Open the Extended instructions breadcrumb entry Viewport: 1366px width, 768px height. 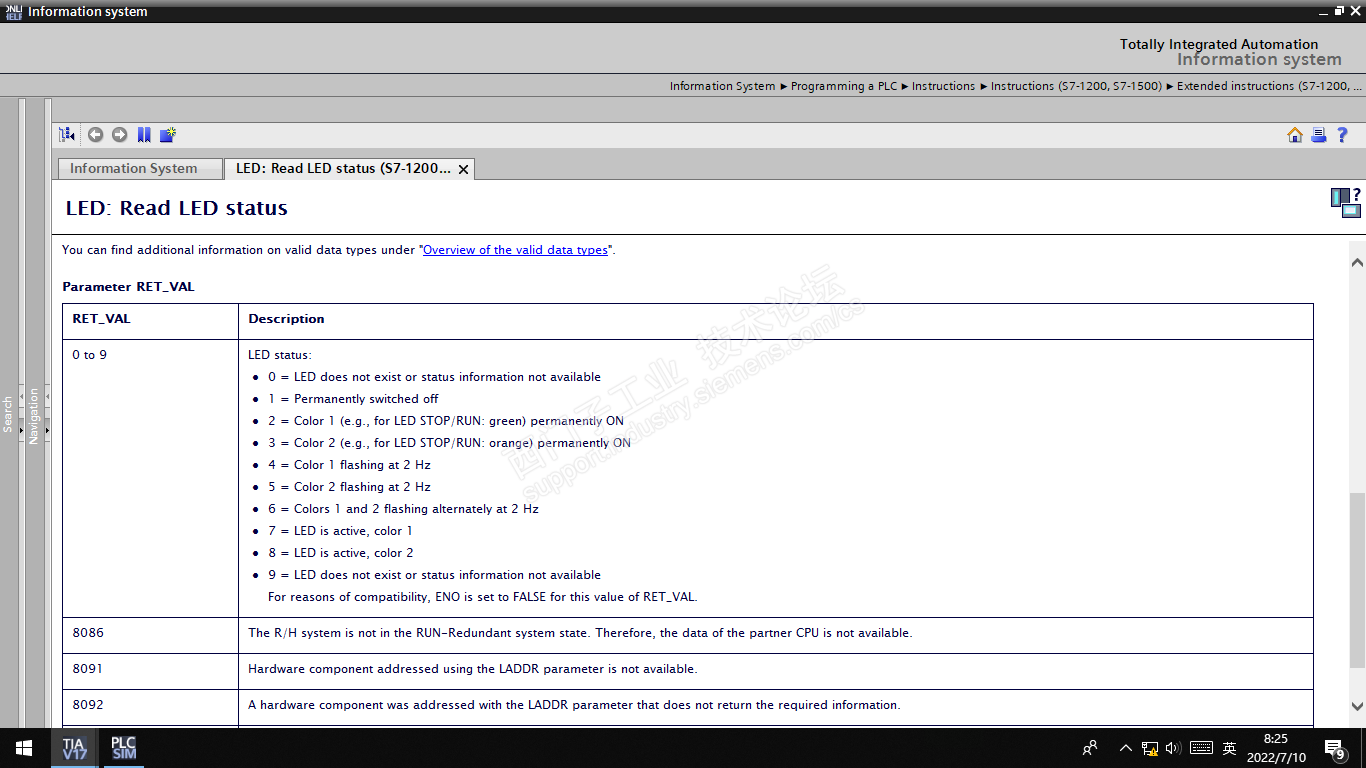pyautogui.click(x=1270, y=86)
